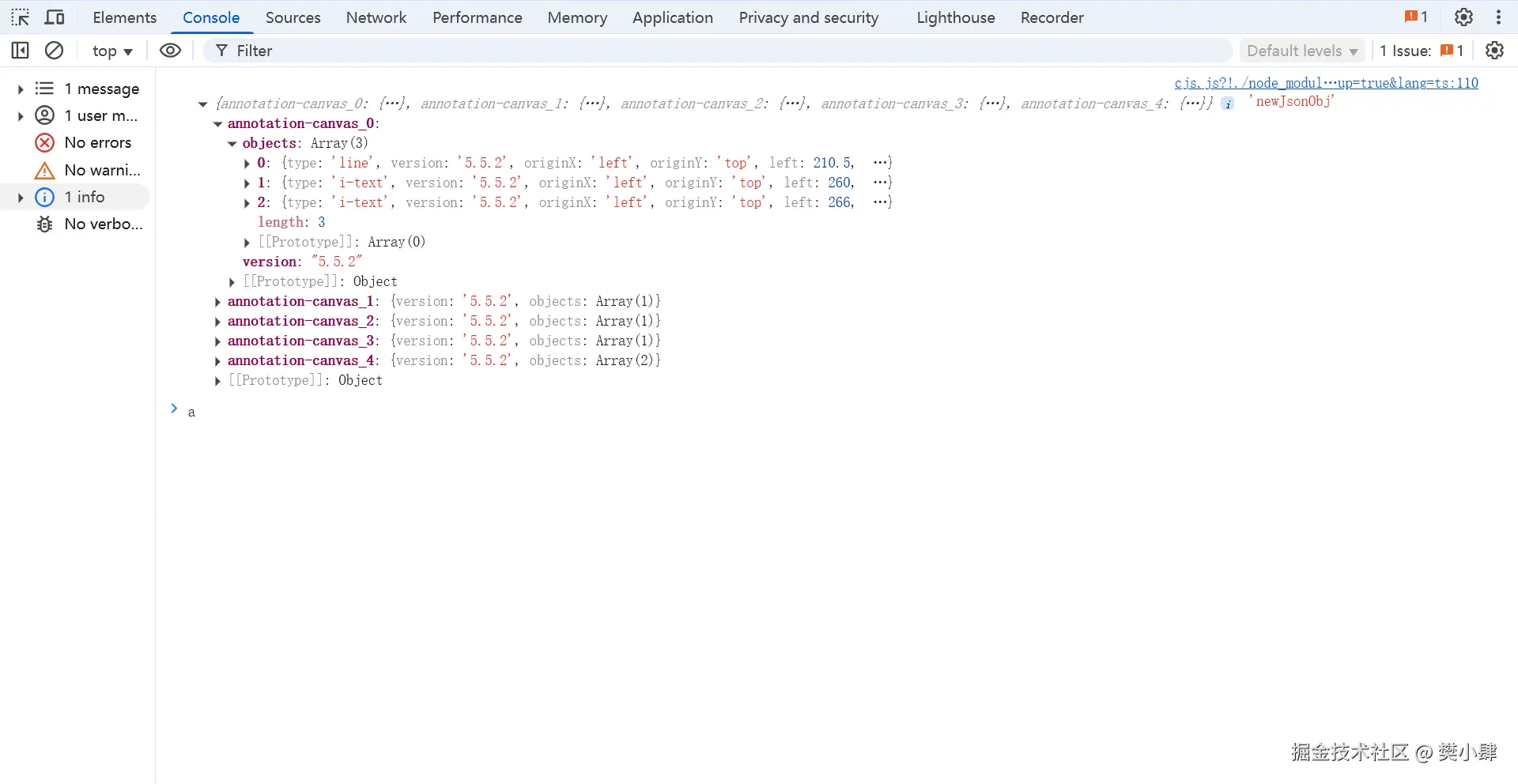Image resolution: width=1518 pixels, height=784 pixels.
Task: Expand the root Prototype Object entry
Action: (x=217, y=381)
